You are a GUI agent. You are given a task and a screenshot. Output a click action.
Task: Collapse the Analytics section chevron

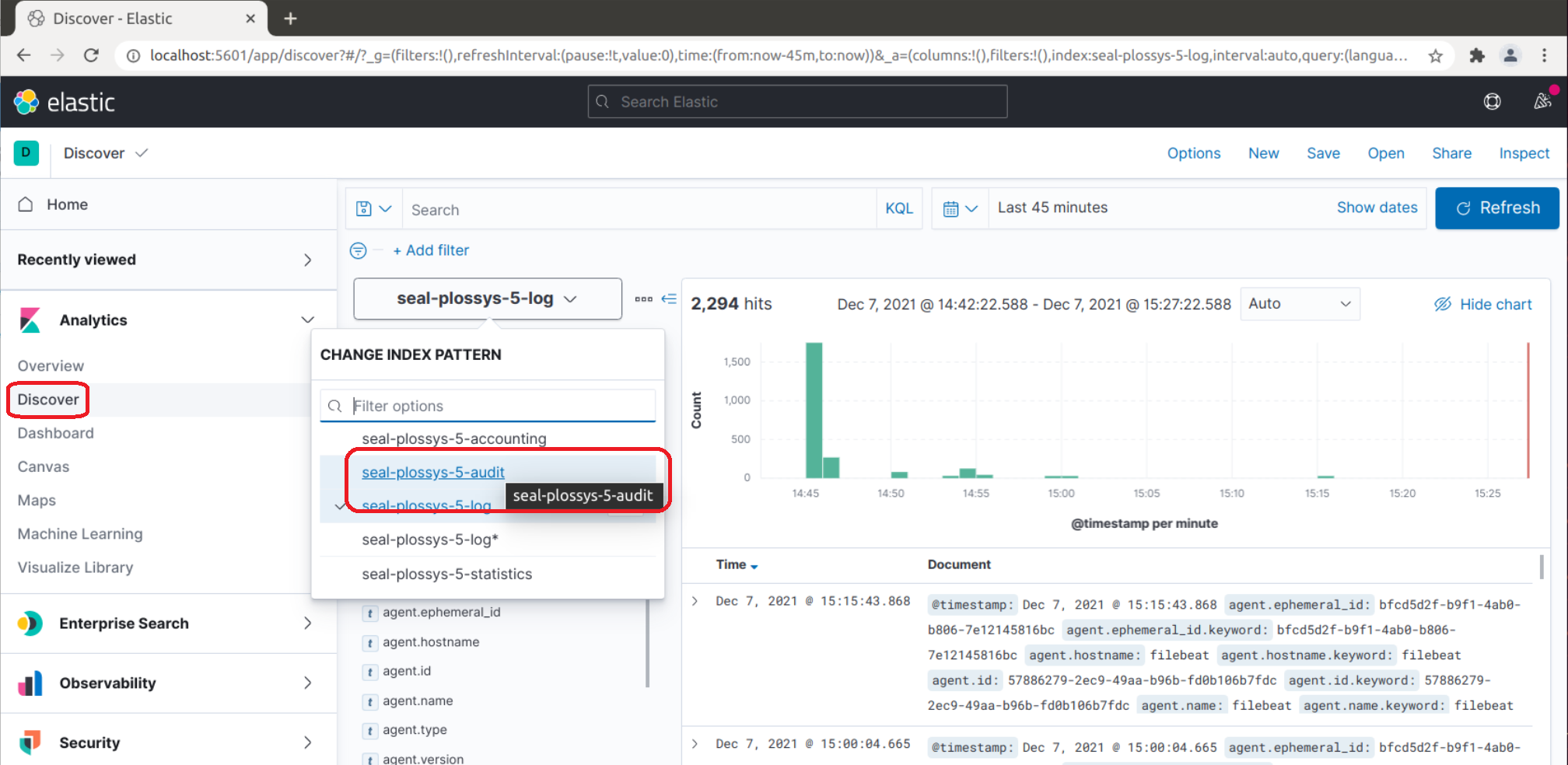coord(308,320)
